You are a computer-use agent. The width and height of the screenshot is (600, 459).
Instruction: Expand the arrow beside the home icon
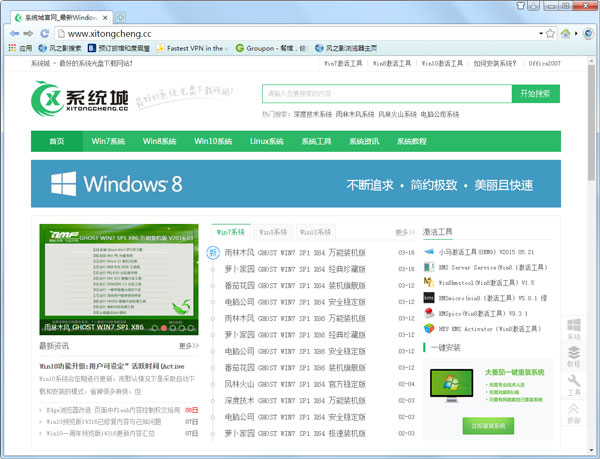pos(576,34)
